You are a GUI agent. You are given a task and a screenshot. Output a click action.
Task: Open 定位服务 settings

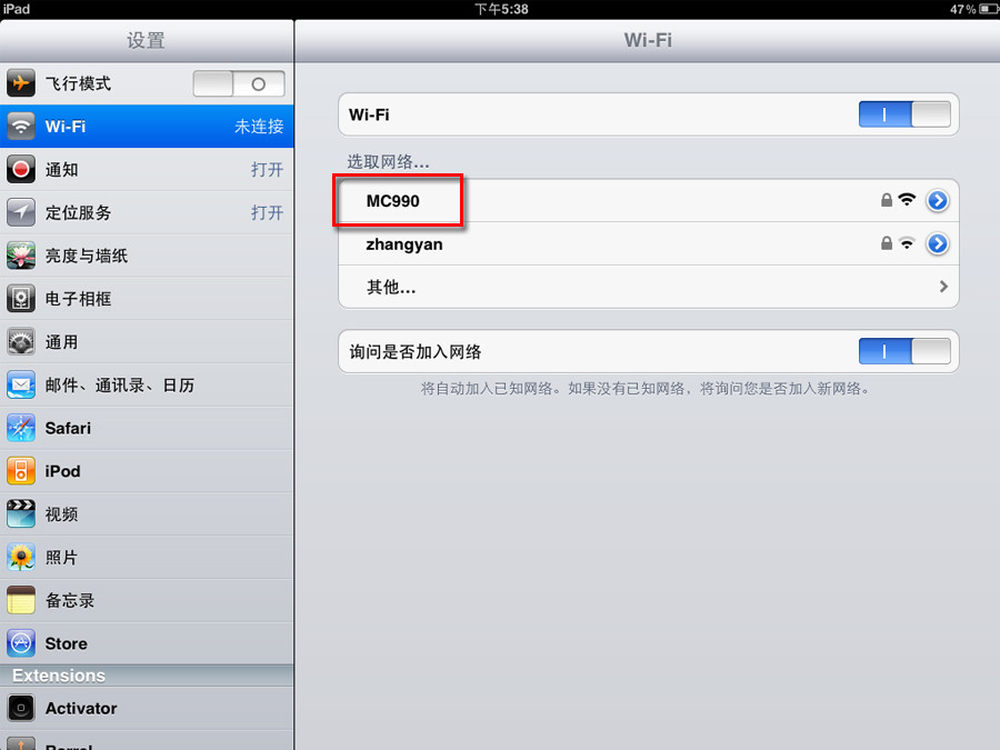click(147, 212)
